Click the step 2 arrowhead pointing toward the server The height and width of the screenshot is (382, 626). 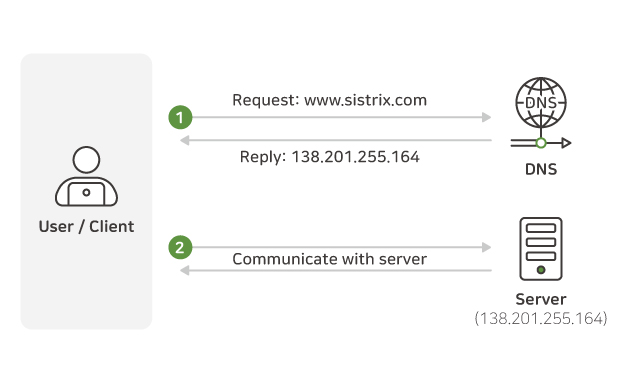click(x=486, y=247)
